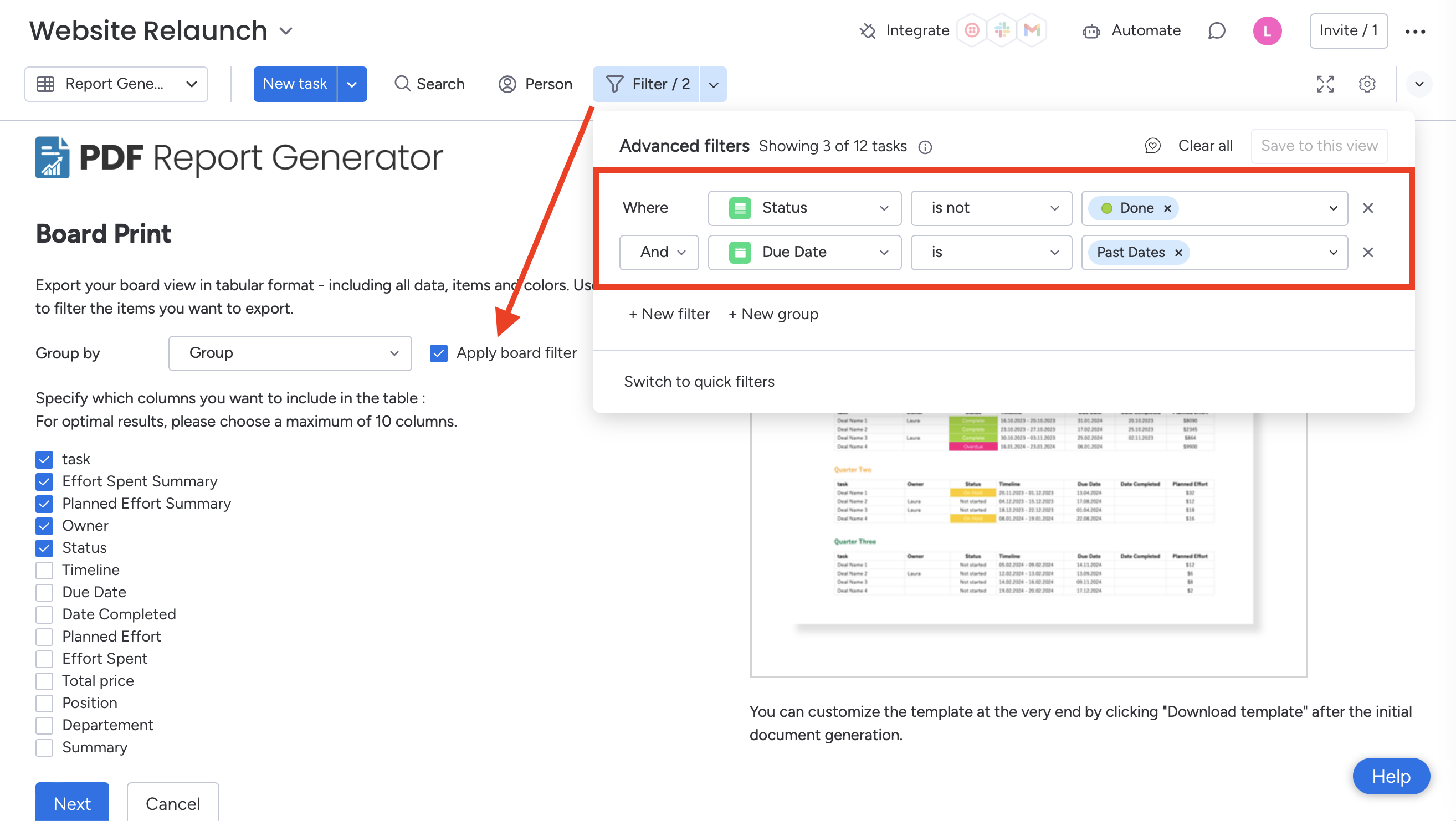Click the report template preview thumbnail

[x=1029, y=545]
